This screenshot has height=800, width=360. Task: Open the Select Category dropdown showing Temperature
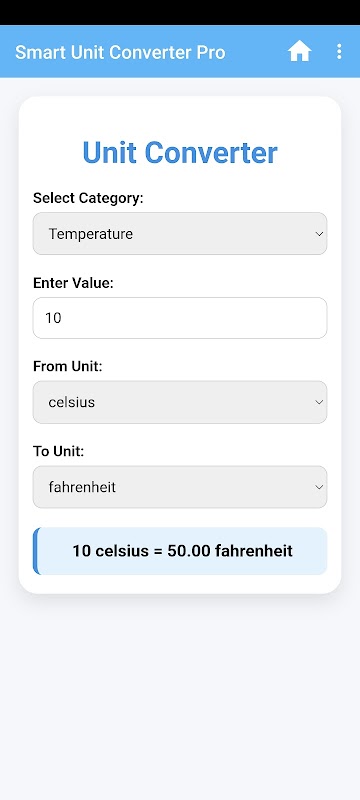coord(180,234)
